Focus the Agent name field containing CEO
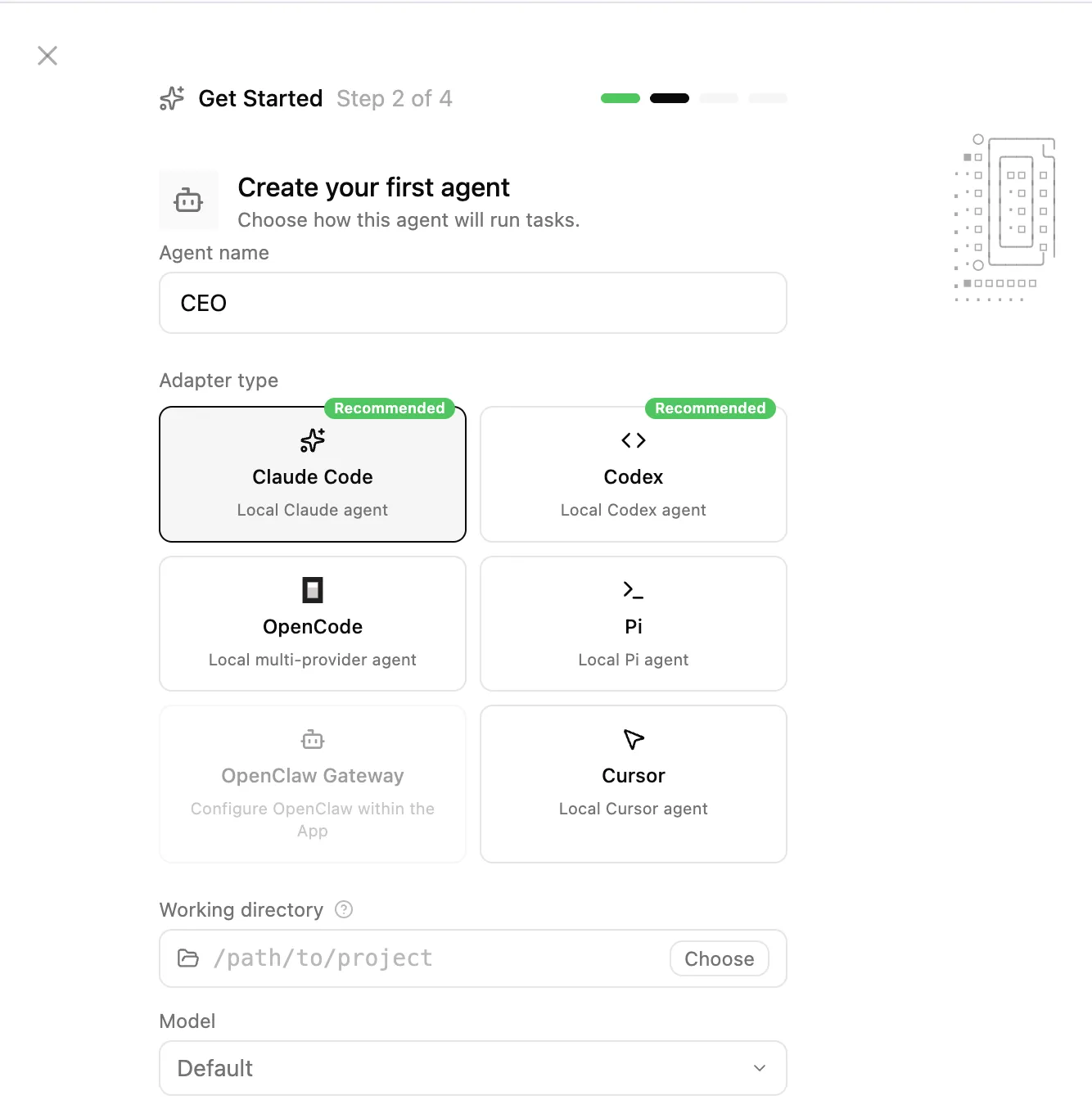The height and width of the screenshot is (1118, 1092). point(473,303)
